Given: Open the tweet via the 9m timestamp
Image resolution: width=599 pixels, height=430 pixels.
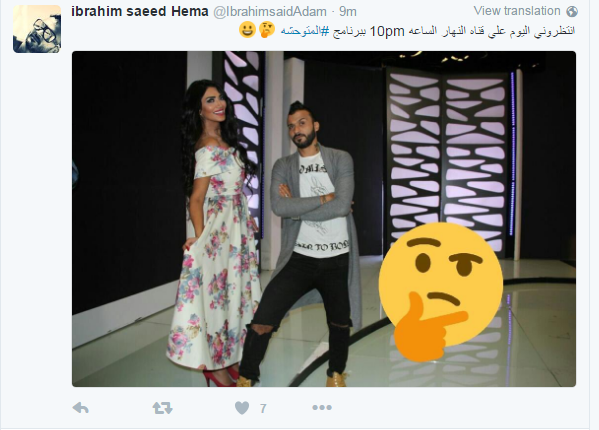Looking at the screenshot, I should pyautogui.click(x=348, y=12).
